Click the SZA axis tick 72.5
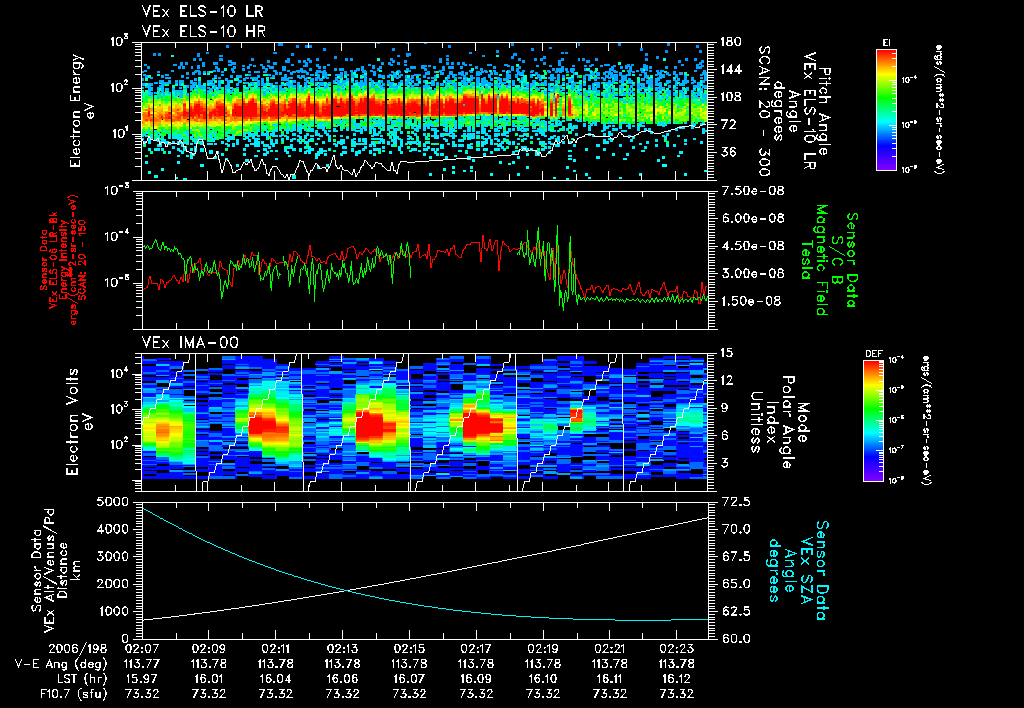The width and height of the screenshot is (1024, 708). [x=735, y=502]
